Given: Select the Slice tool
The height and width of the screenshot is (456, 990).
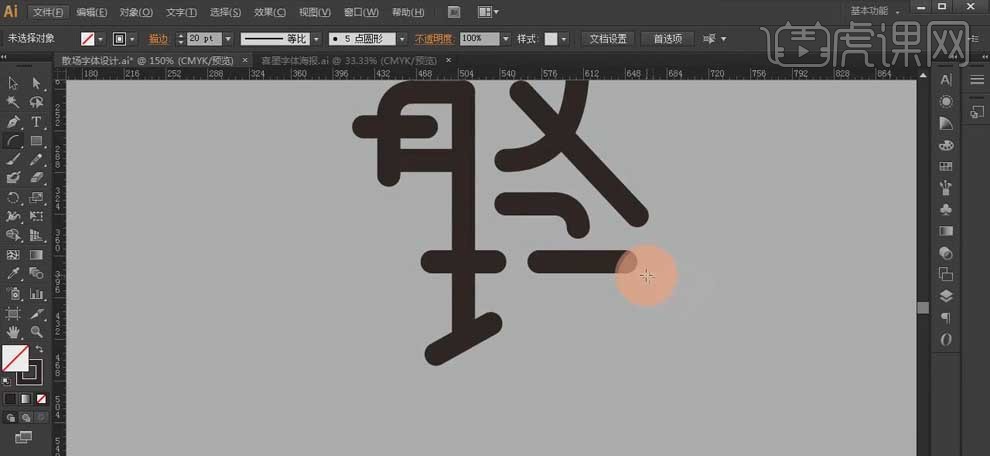Looking at the screenshot, I should tap(36, 313).
